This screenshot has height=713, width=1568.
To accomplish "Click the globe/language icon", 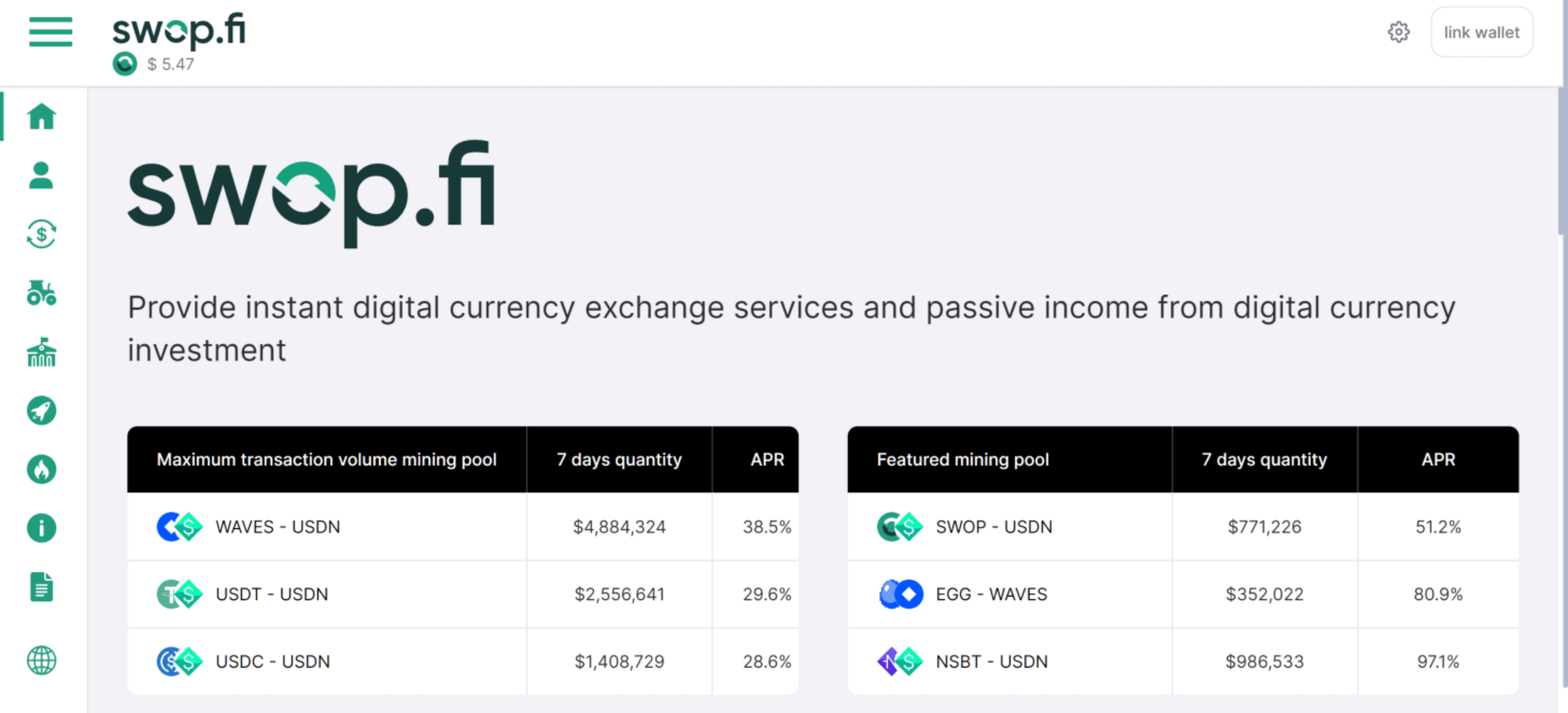I will pyautogui.click(x=41, y=658).
